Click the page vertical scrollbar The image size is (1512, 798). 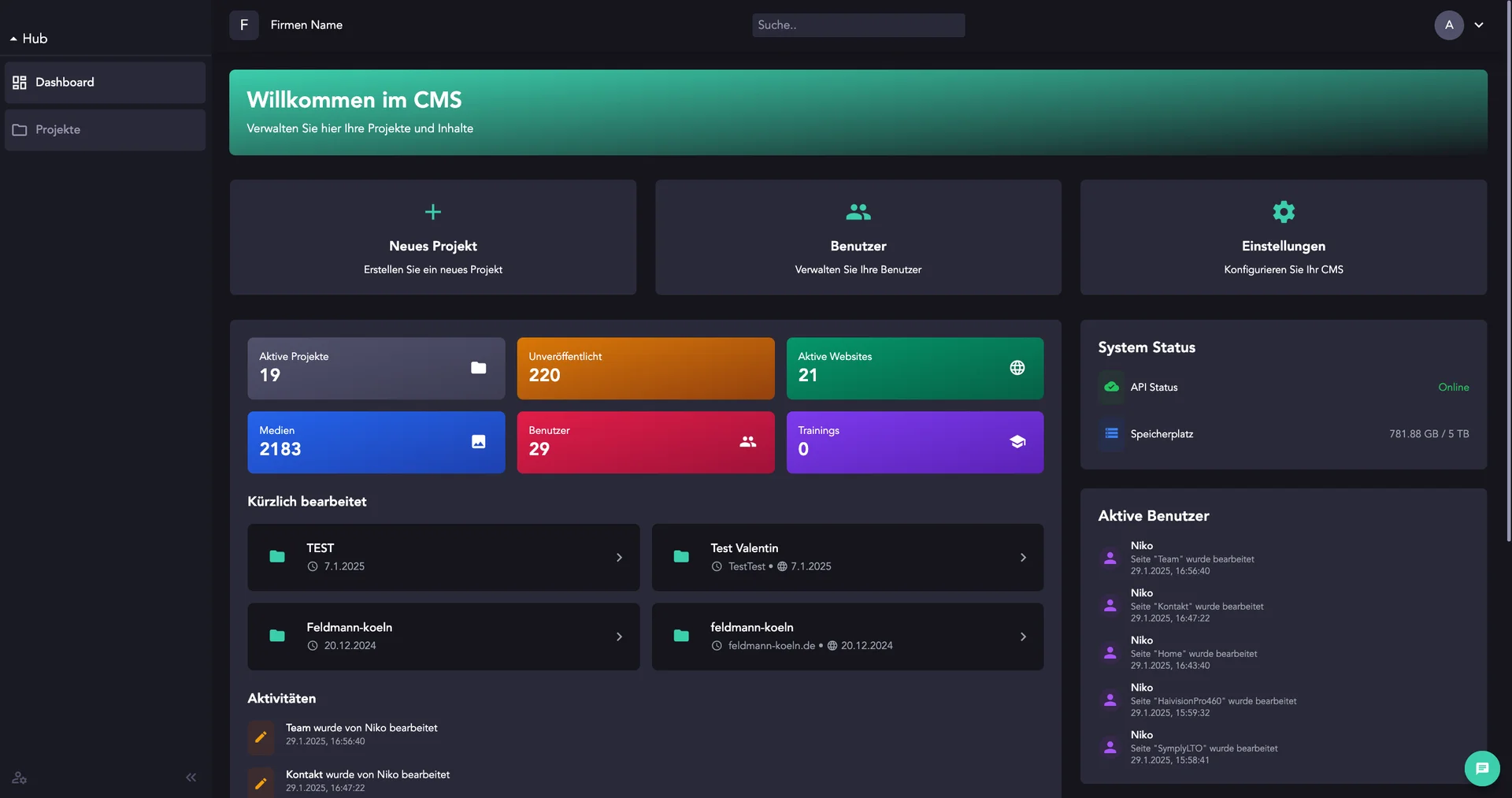pos(1507,272)
